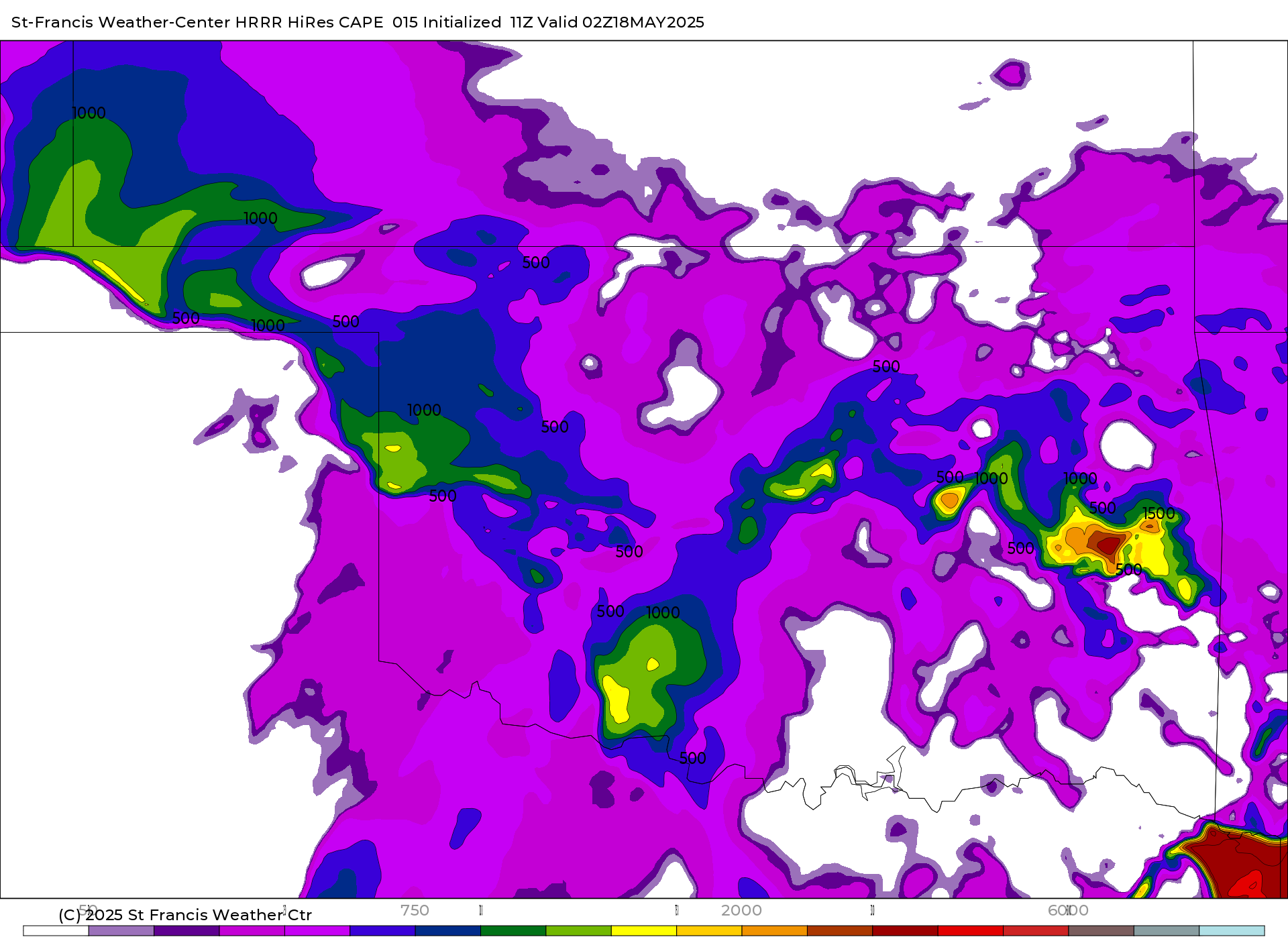Click the "1500" contour label on the map
The height and width of the screenshot is (939, 1288).
pos(1159,514)
